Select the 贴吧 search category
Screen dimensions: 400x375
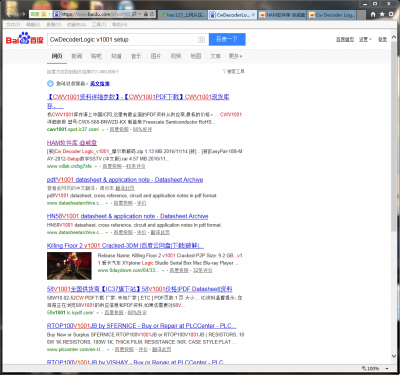tap(96, 56)
